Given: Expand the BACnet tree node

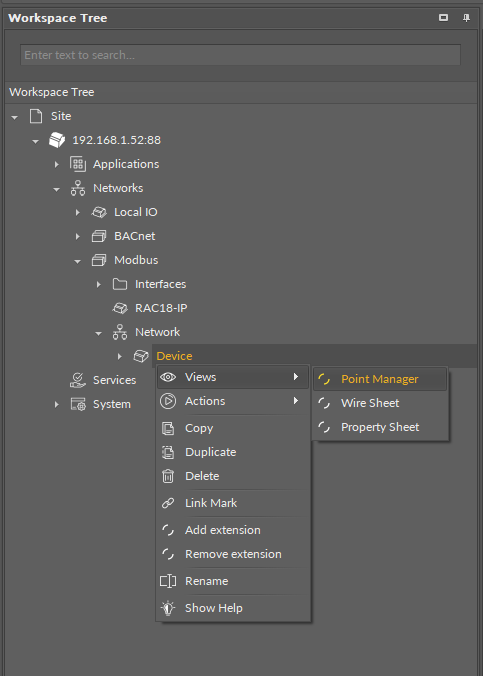Looking at the screenshot, I should click(78, 236).
